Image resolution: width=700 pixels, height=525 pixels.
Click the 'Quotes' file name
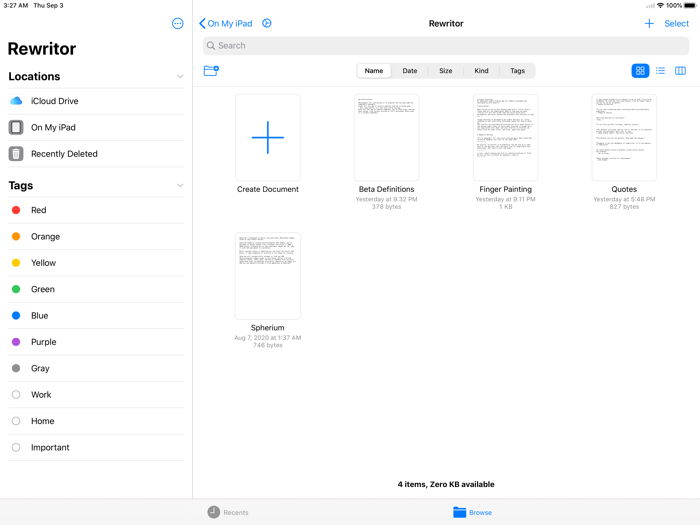pos(624,189)
